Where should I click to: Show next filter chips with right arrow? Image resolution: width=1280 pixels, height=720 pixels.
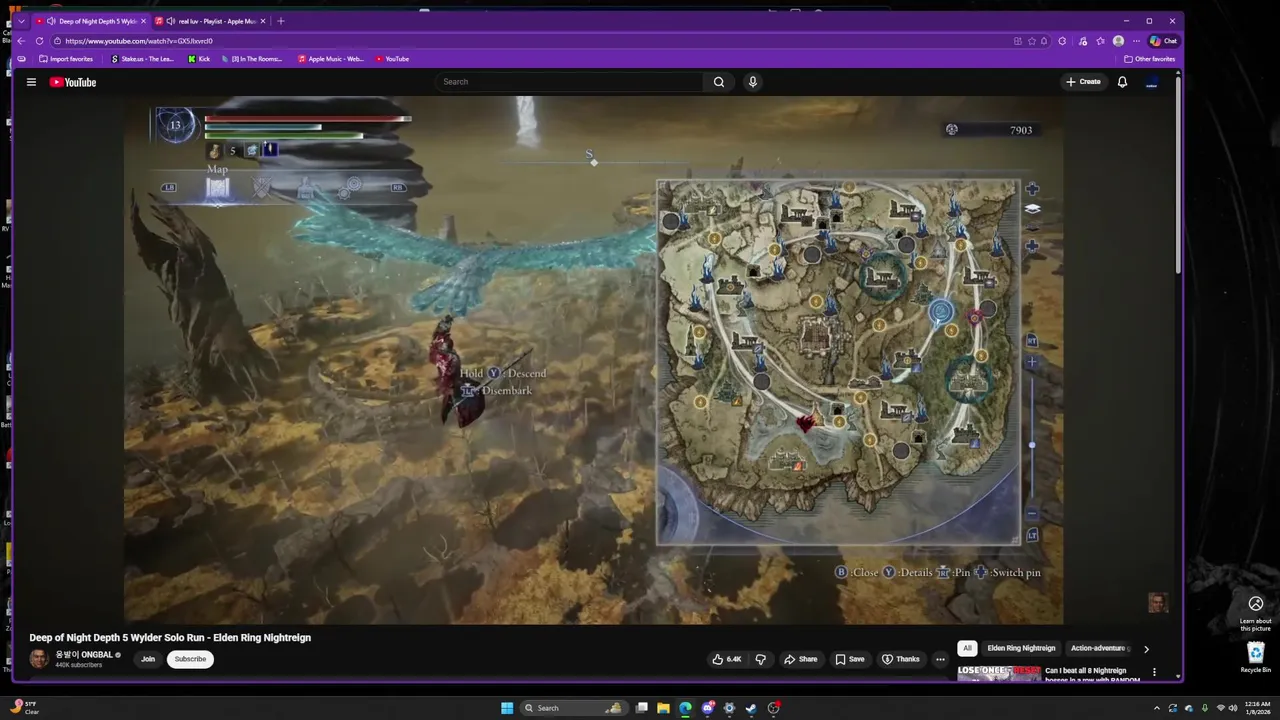point(1146,649)
